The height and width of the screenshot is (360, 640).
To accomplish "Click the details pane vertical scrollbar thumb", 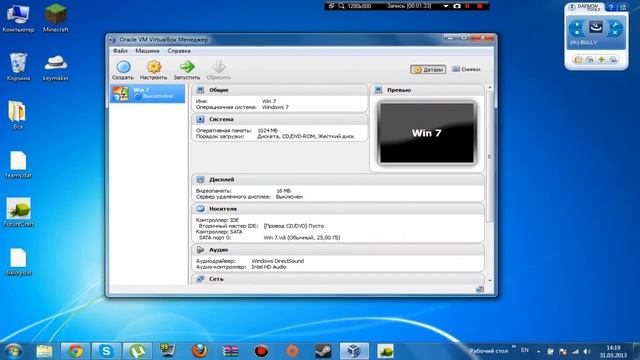I will point(490,157).
